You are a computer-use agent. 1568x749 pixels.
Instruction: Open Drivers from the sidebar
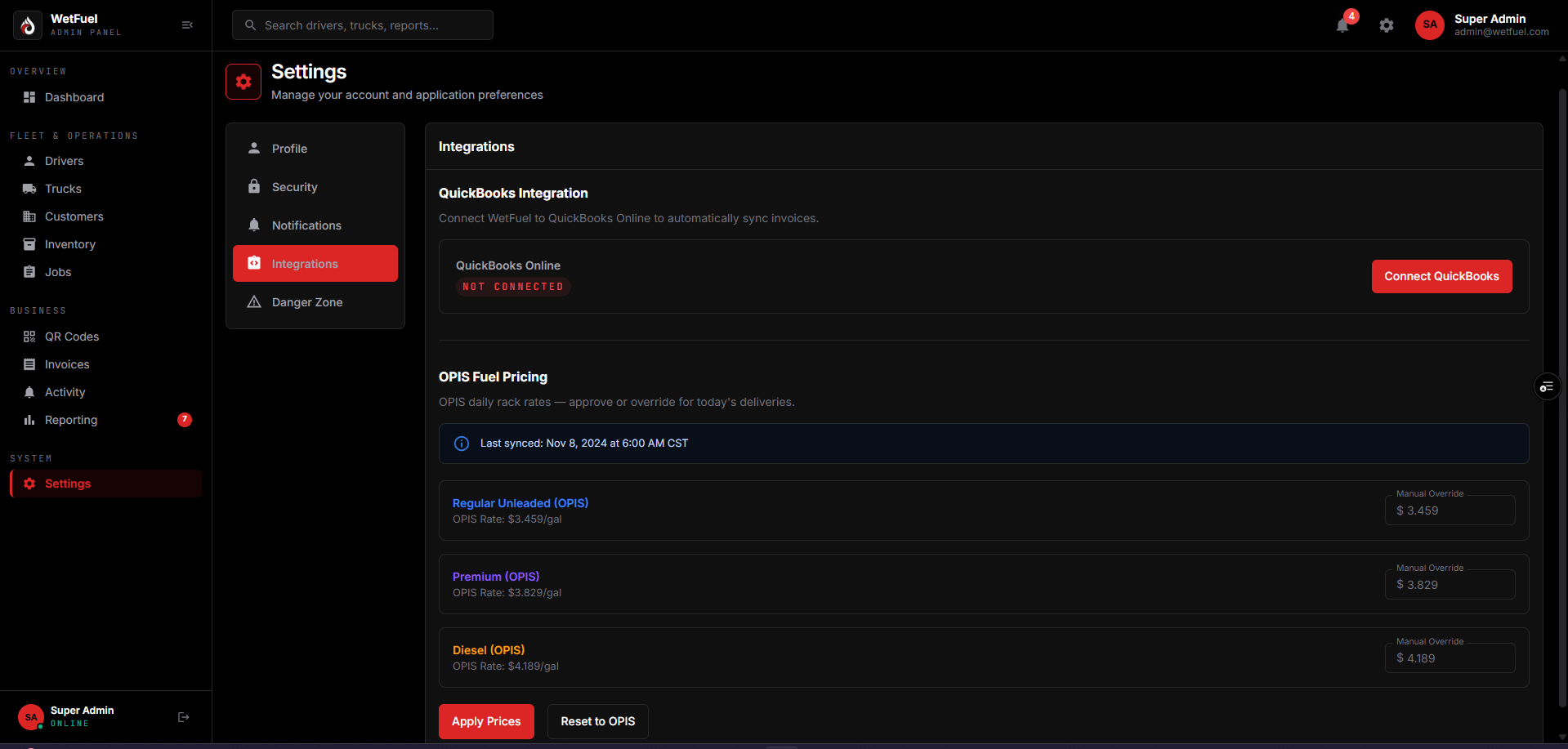(x=105, y=161)
